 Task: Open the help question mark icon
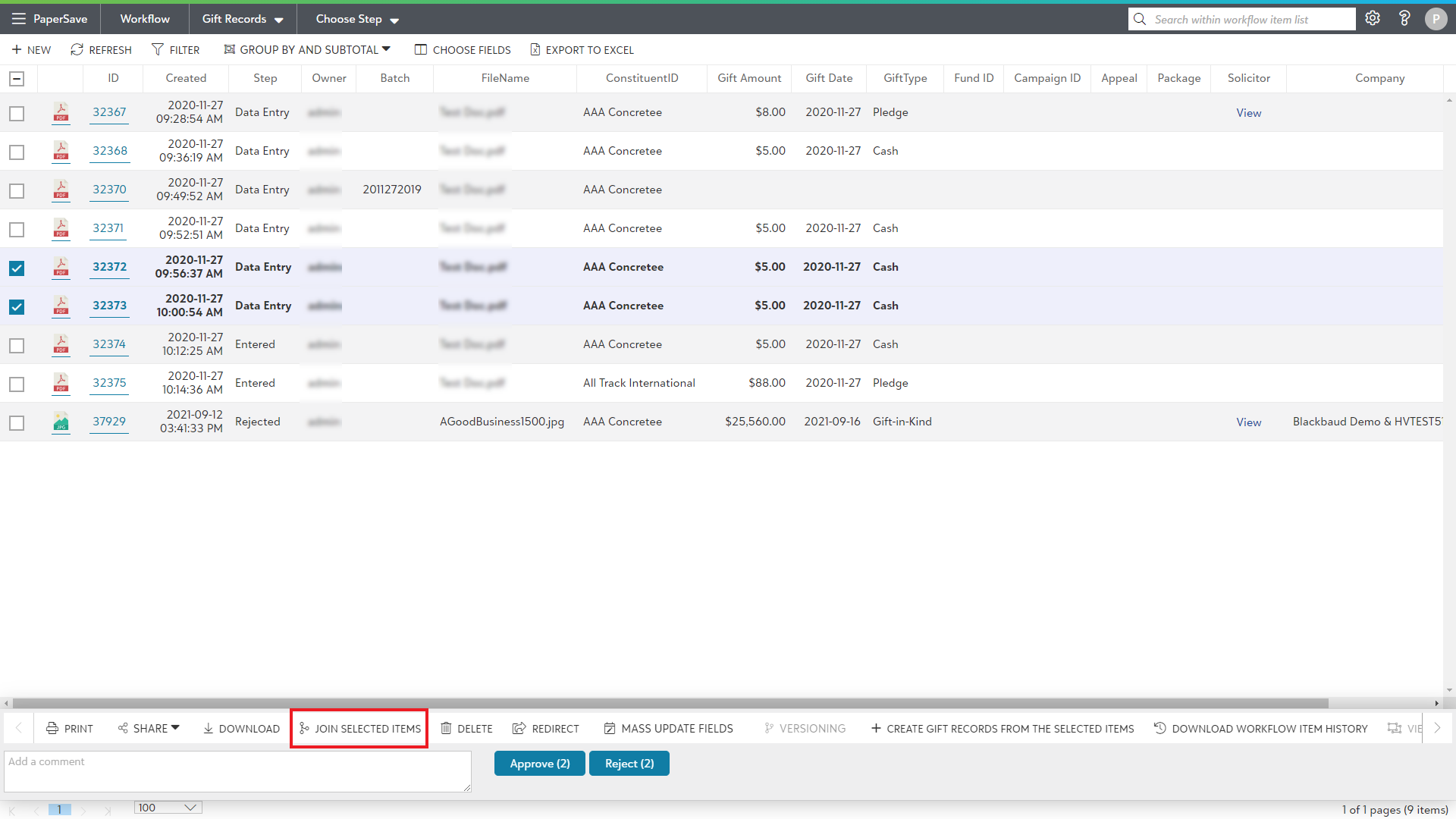(1404, 19)
